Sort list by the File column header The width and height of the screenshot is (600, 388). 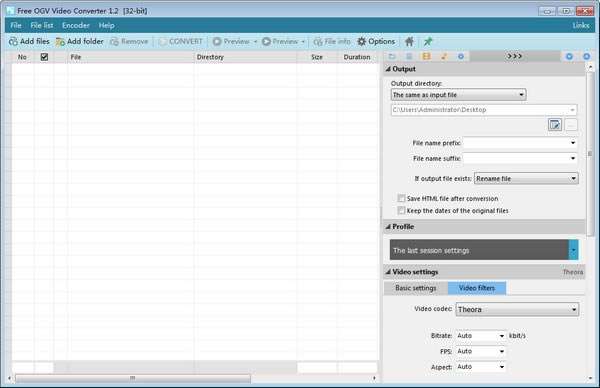[131, 57]
